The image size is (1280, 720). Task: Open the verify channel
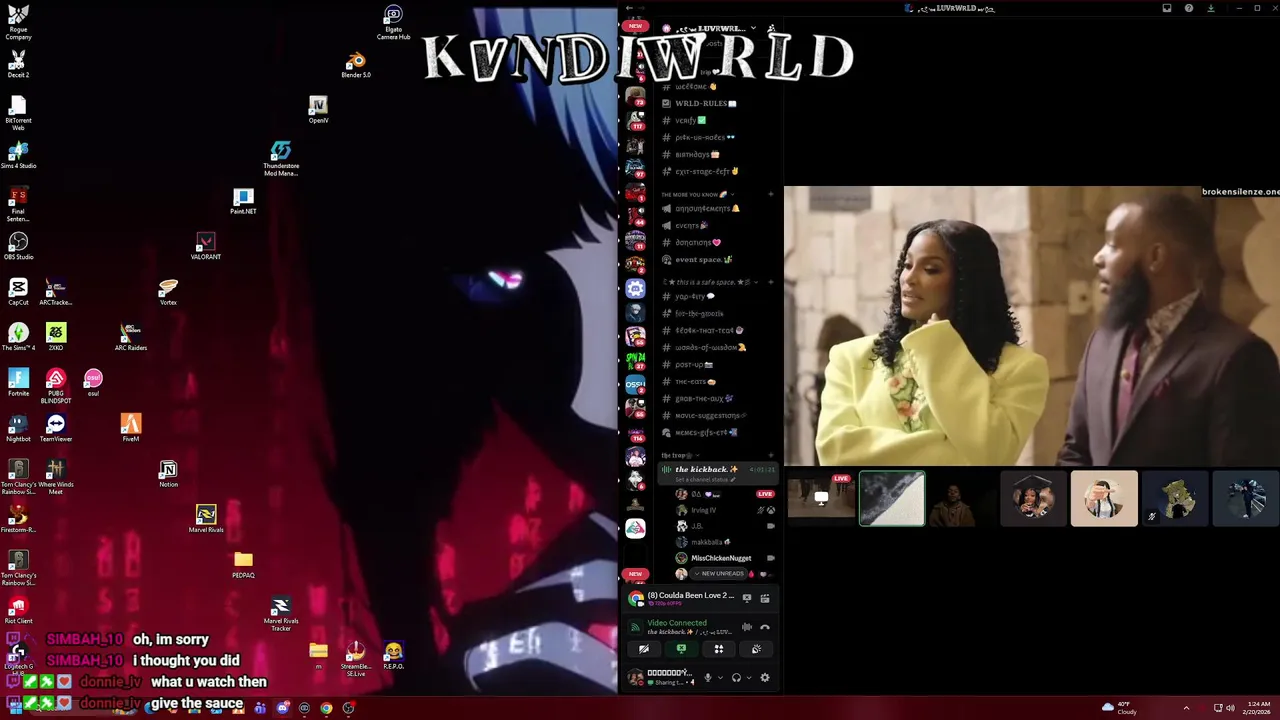(x=690, y=120)
